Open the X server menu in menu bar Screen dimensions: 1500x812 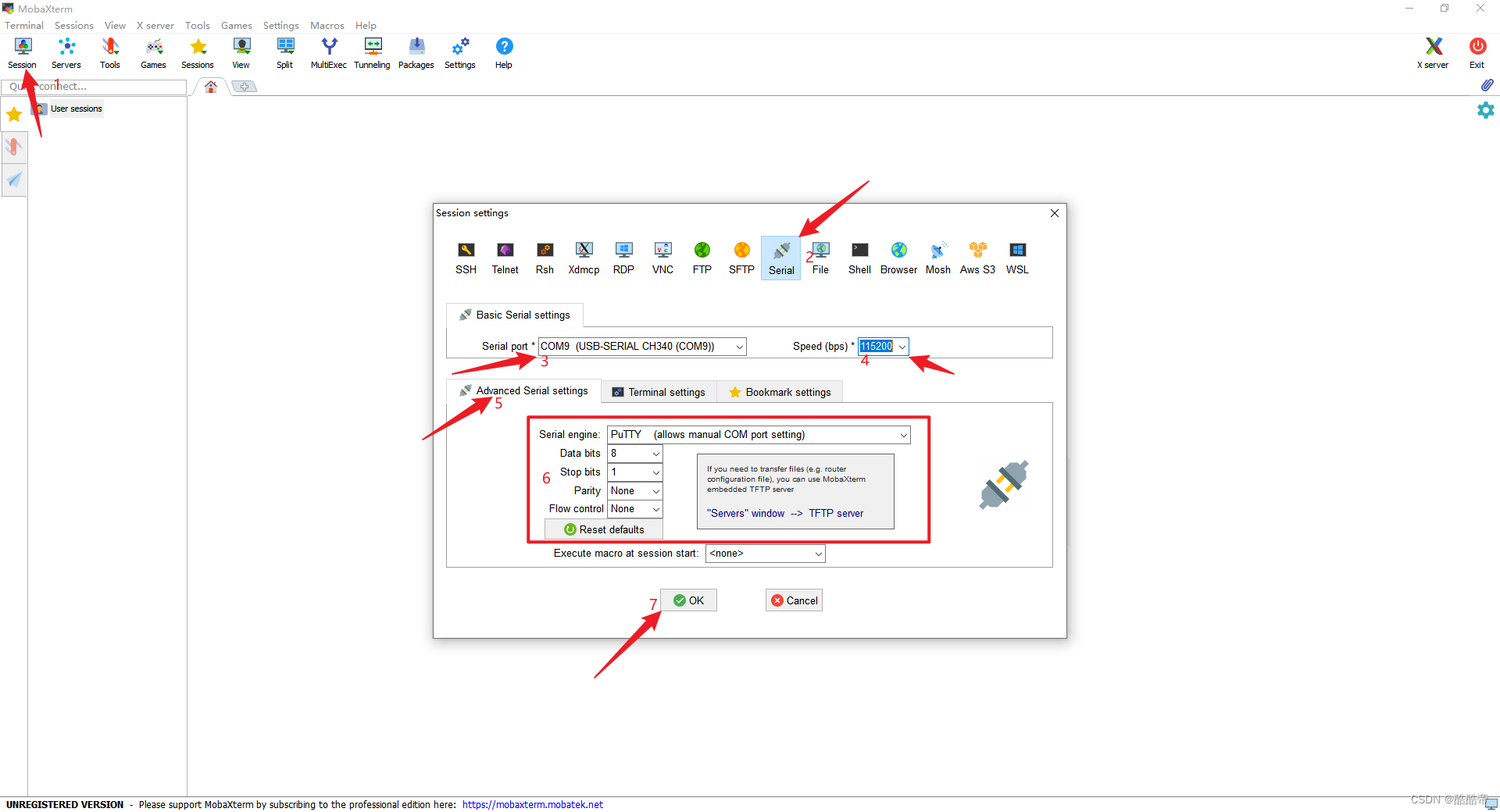click(155, 25)
